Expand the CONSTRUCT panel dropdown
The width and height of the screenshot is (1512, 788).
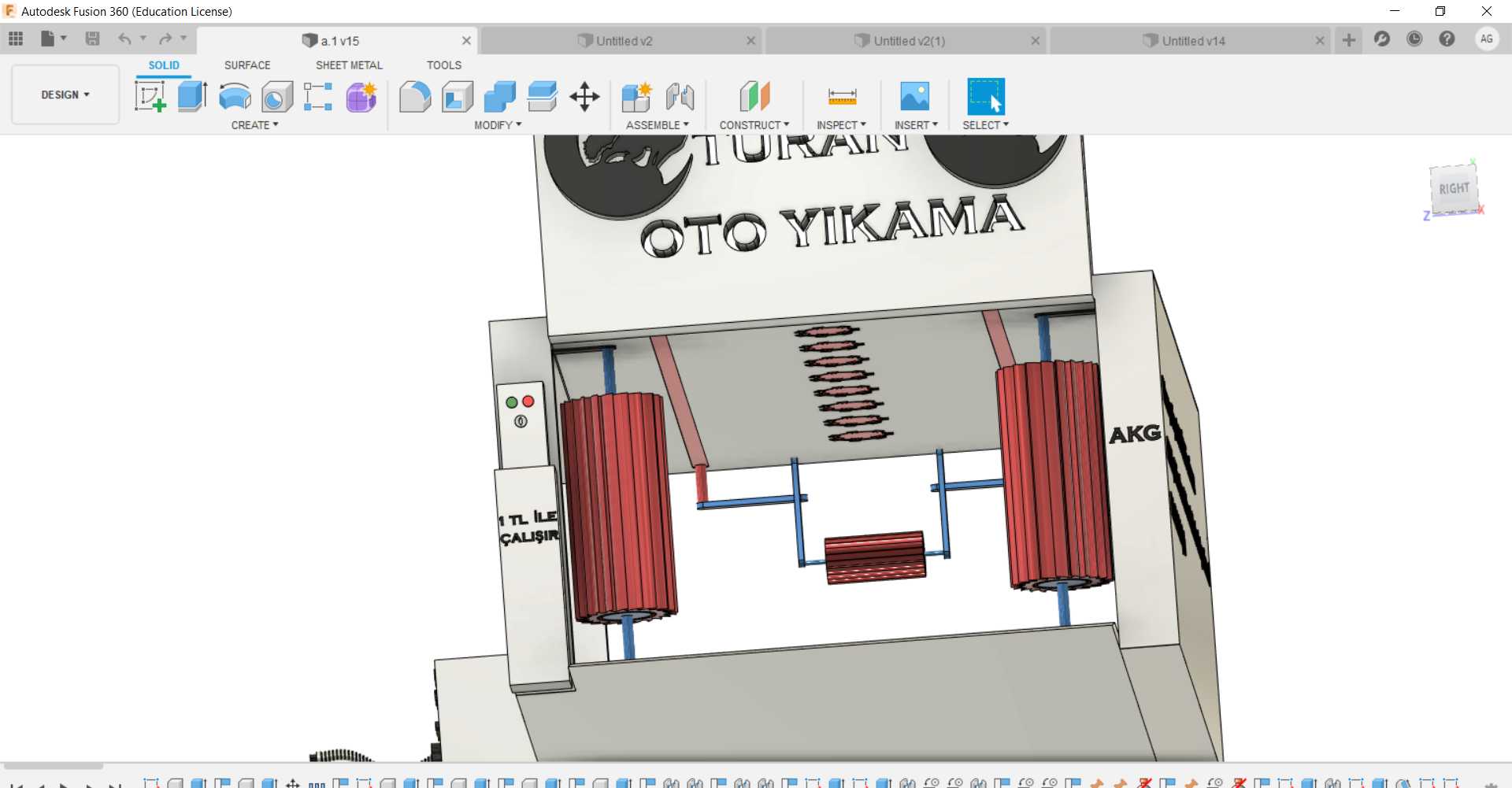point(754,125)
